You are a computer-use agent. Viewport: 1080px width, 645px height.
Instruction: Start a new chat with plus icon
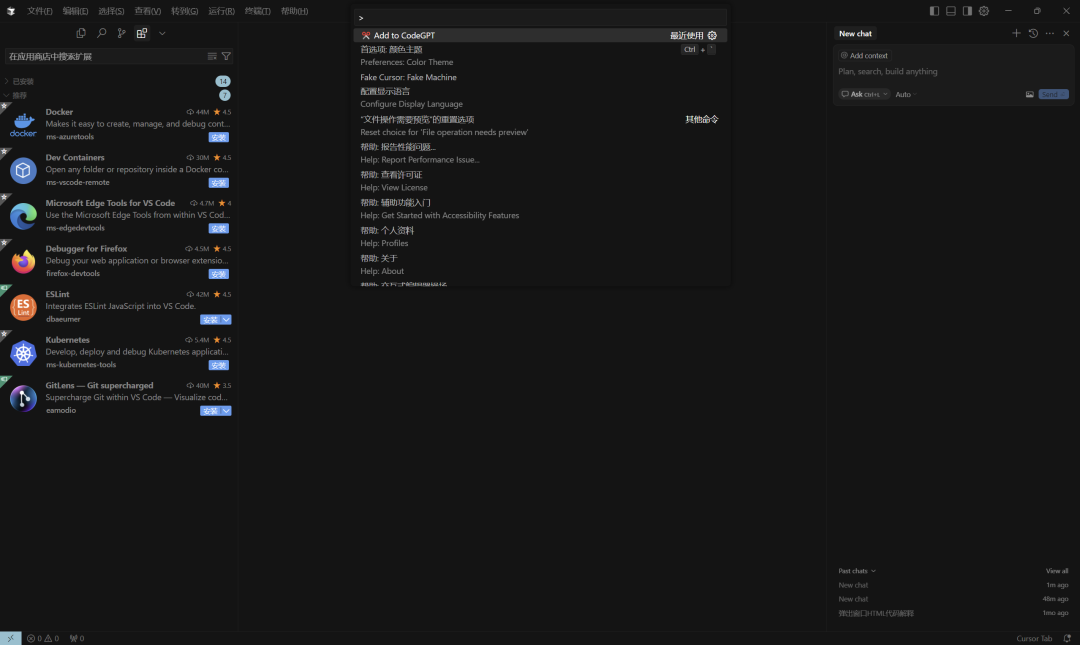pos(1016,33)
